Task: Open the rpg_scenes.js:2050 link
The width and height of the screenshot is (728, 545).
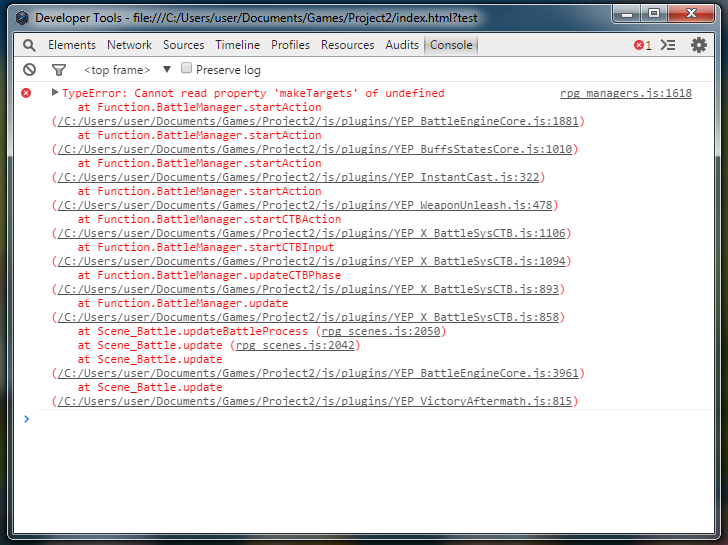Action: pyautogui.click(x=381, y=331)
